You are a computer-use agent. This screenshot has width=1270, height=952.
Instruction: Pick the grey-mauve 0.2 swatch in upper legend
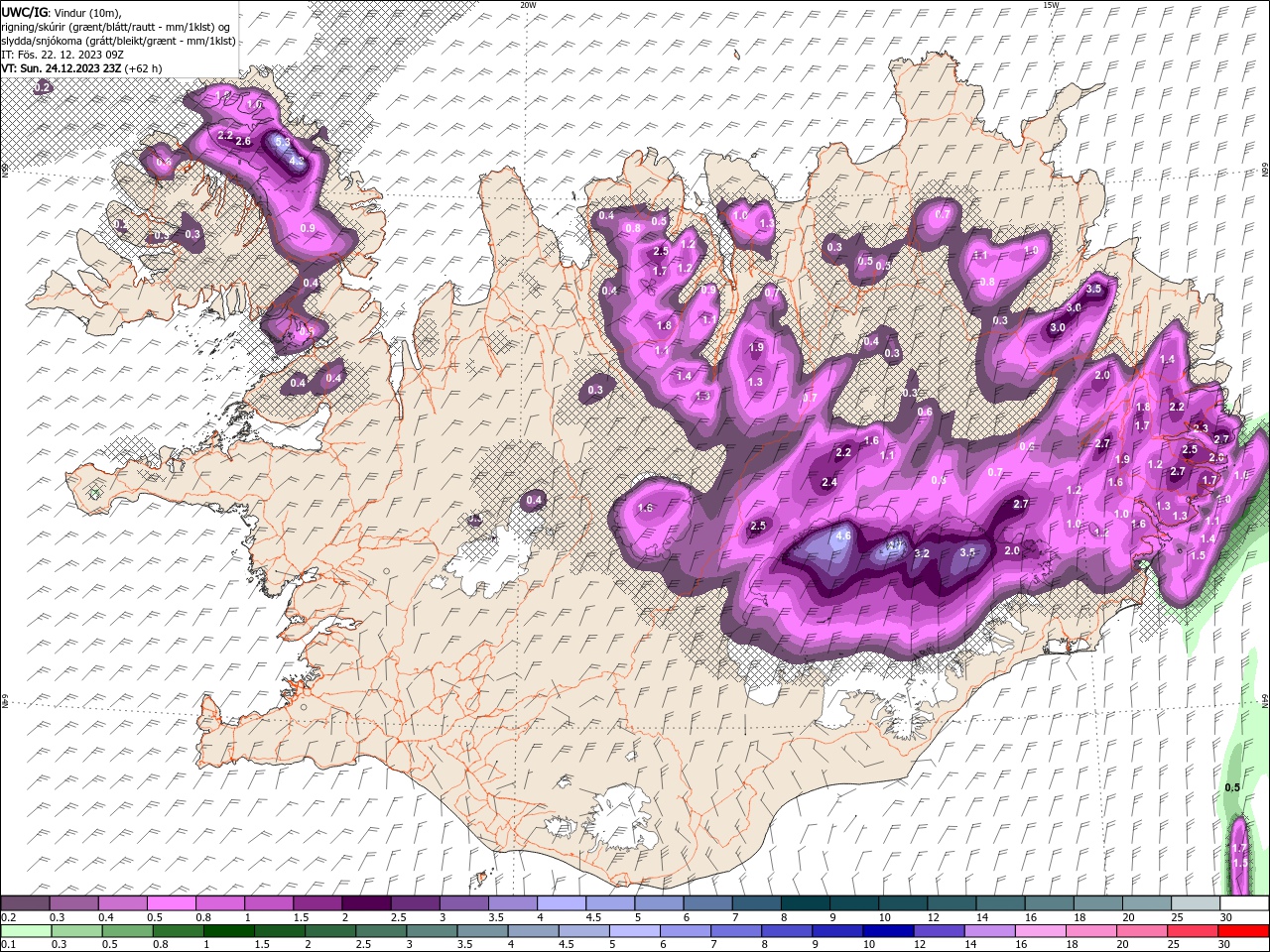coord(26,903)
